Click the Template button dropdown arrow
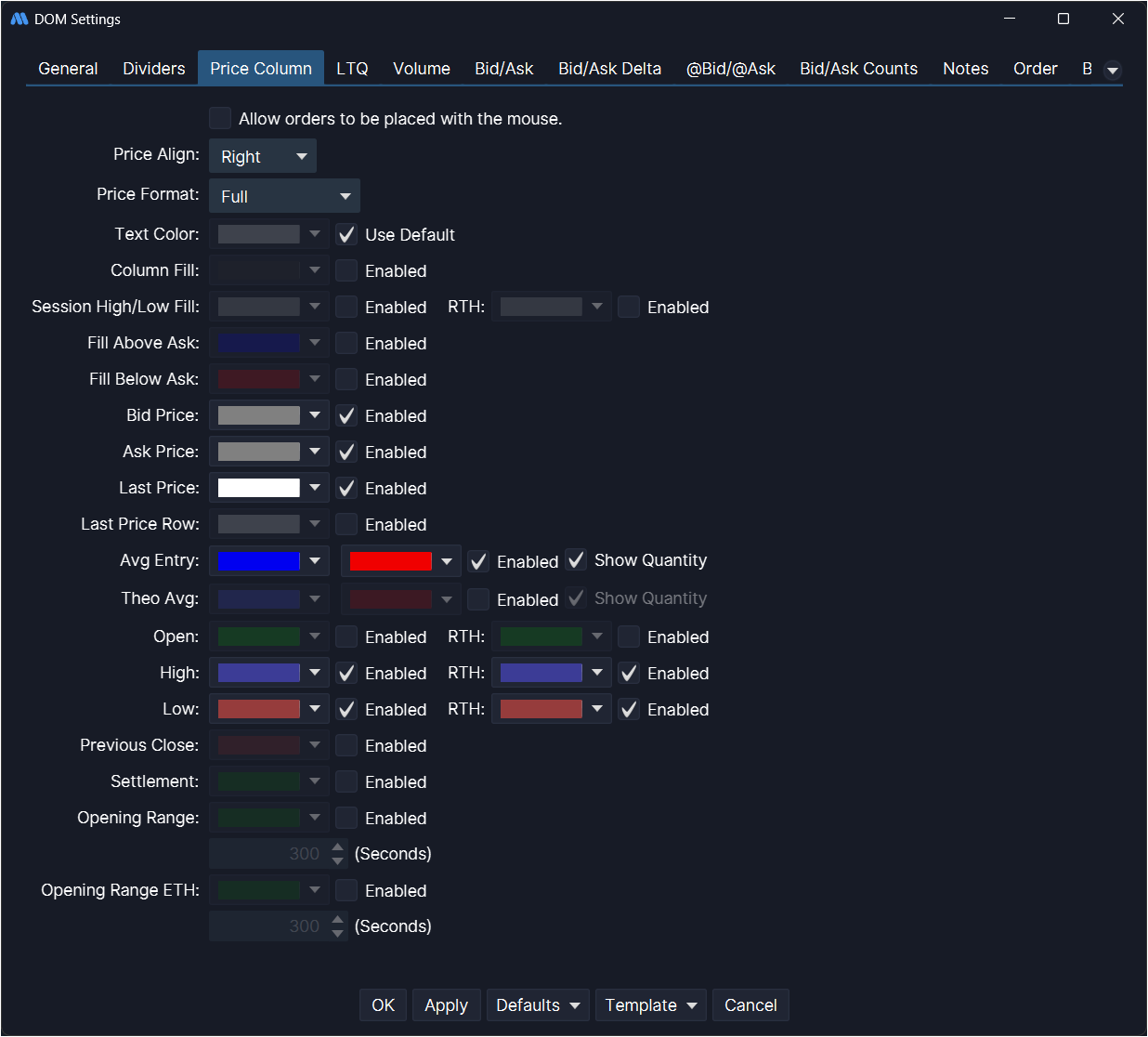Image resolution: width=1148 pixels, height=1037 pixels. pos(692,1005)
